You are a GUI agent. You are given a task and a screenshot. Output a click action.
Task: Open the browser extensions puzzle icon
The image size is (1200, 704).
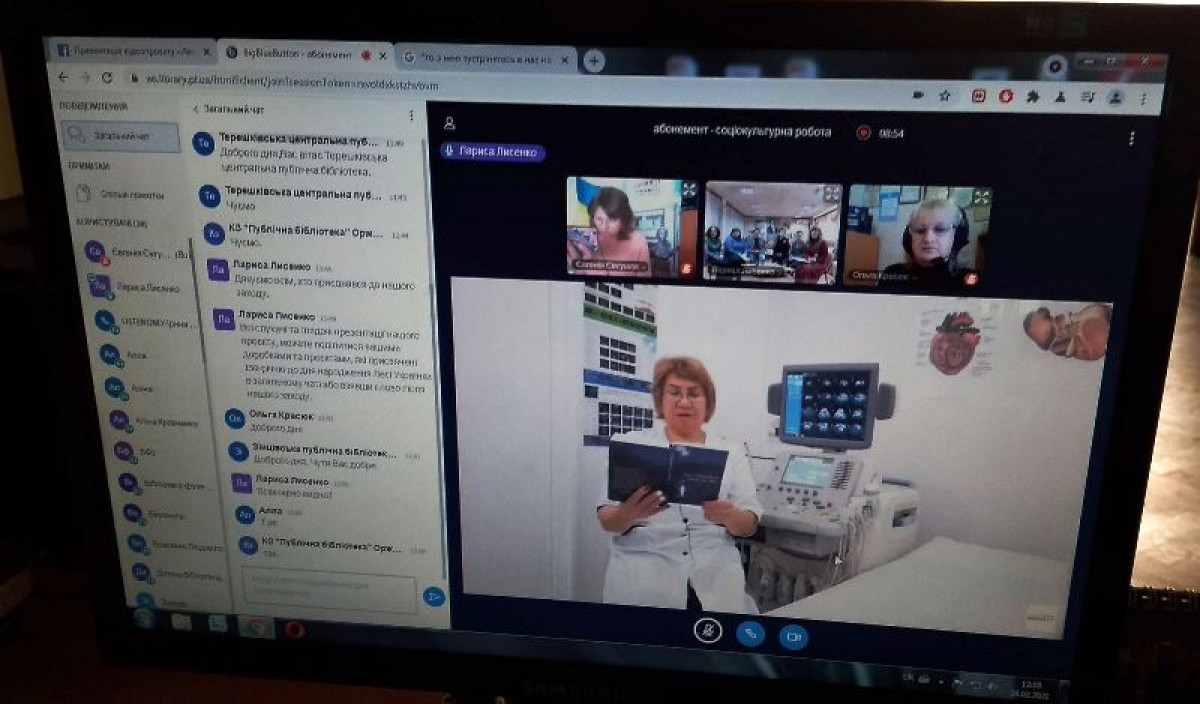[x=1033, y=97]
